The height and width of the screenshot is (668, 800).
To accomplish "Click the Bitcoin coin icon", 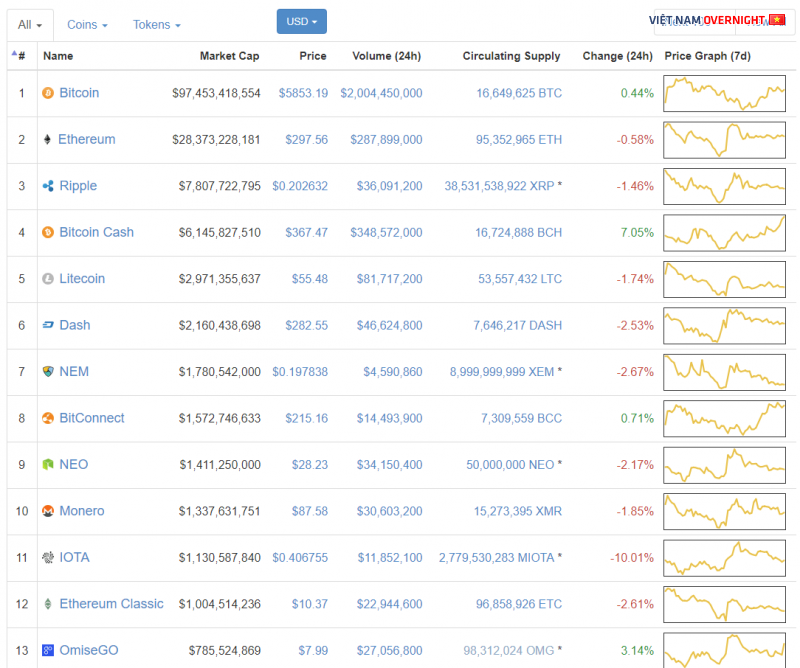I will pyautogui.click(x=48, y=93).
